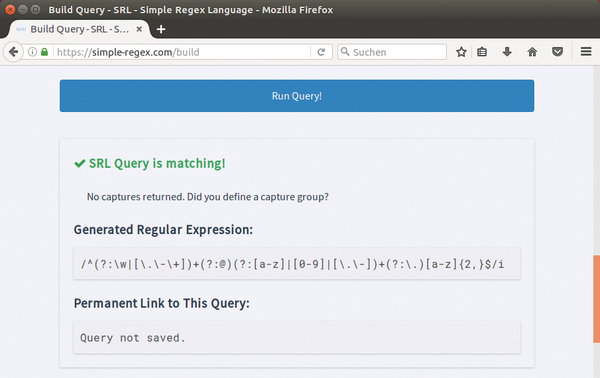Click the generated regular expression code box
The image size is (600, 378).
click(x=297, y=264)
